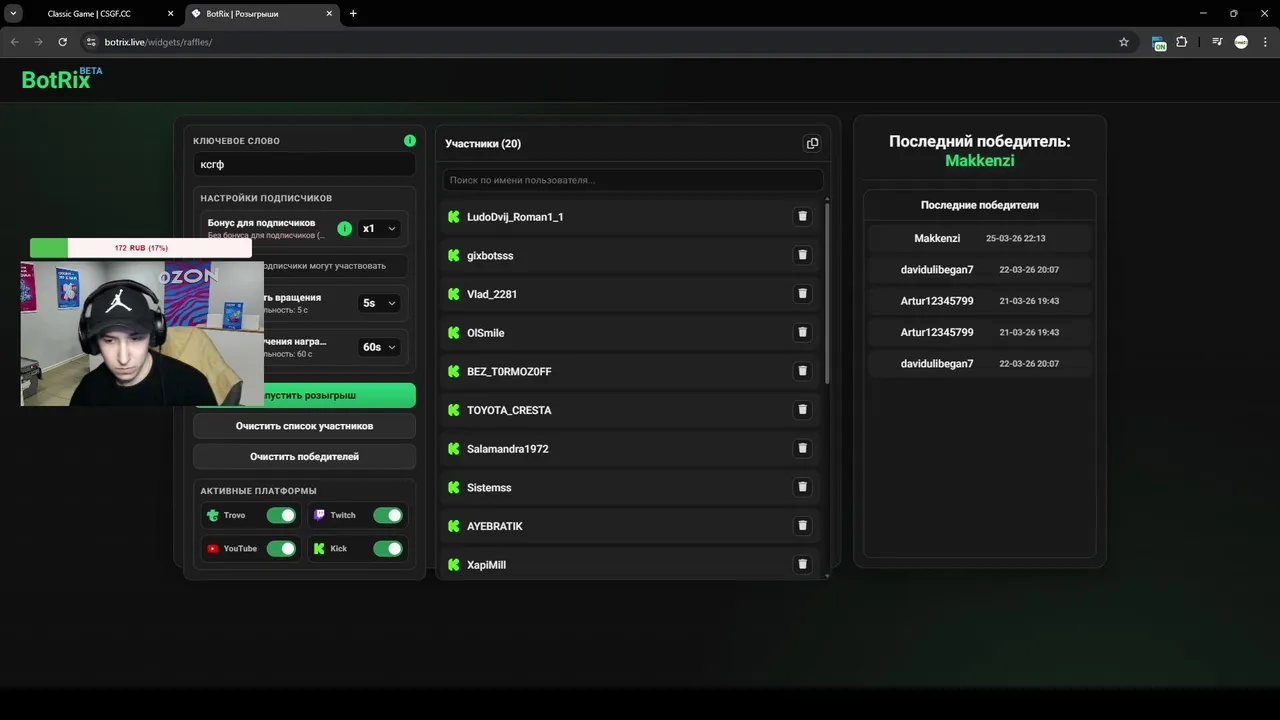Click last winner name Makkenzi in green
1280x720 pixels.
980,160
